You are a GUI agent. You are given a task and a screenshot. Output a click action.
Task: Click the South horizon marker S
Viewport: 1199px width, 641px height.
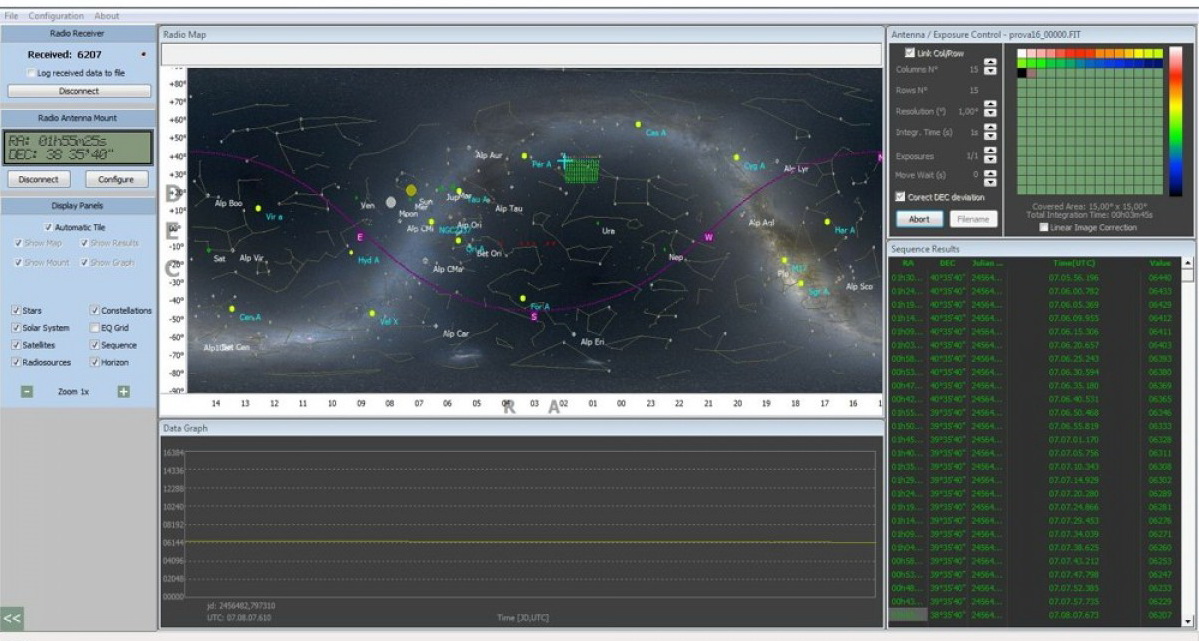point(534,316)
